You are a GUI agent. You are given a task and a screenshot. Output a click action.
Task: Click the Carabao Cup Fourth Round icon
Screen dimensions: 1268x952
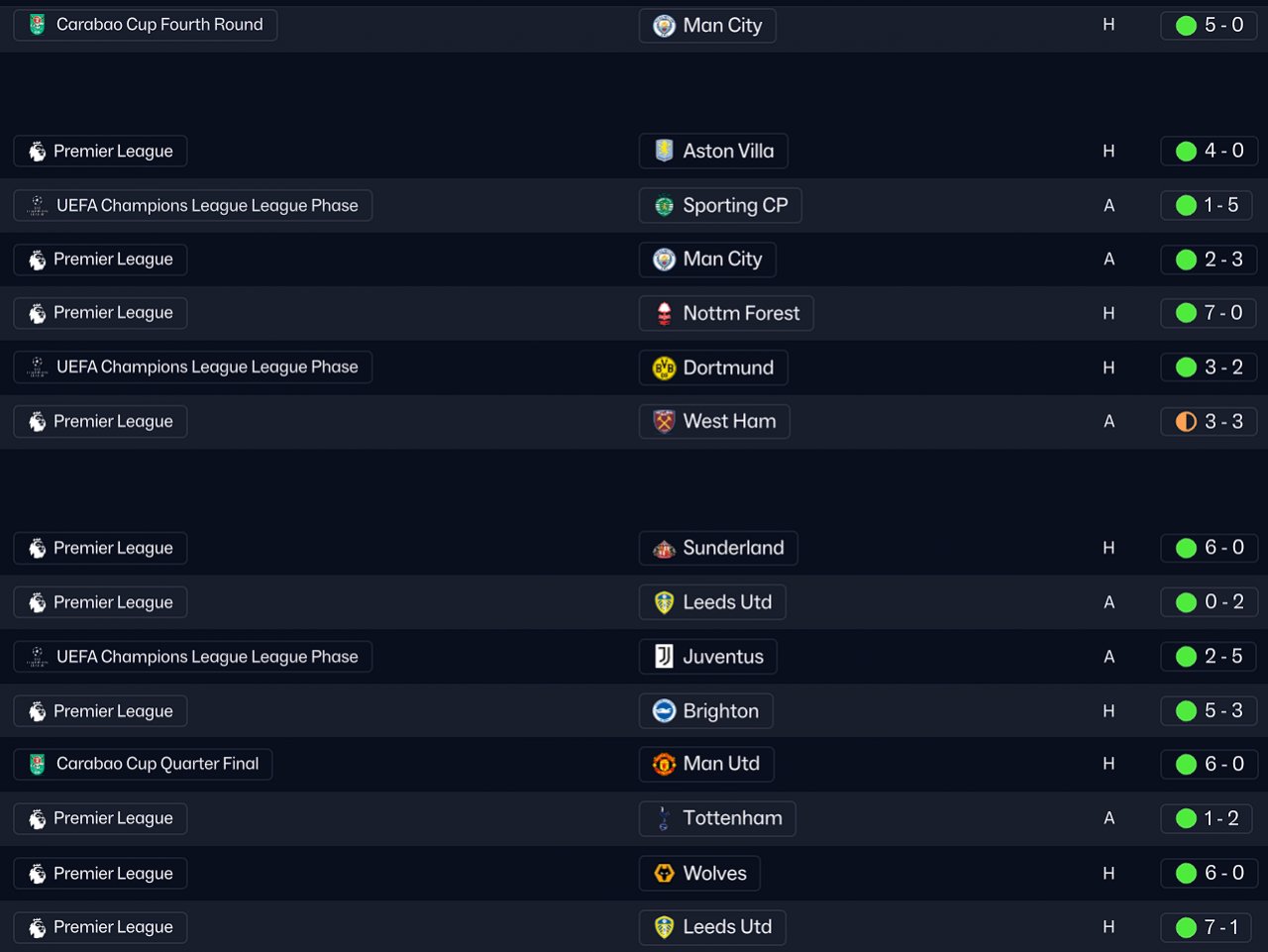[x=37, y=25]
